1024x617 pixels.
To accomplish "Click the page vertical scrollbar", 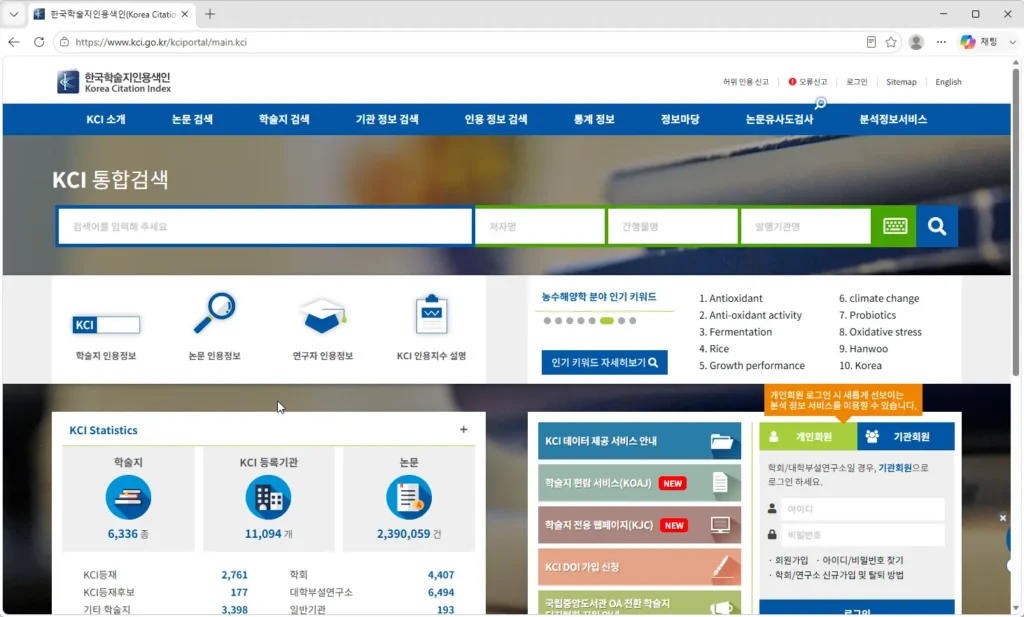I will 1016,222.
